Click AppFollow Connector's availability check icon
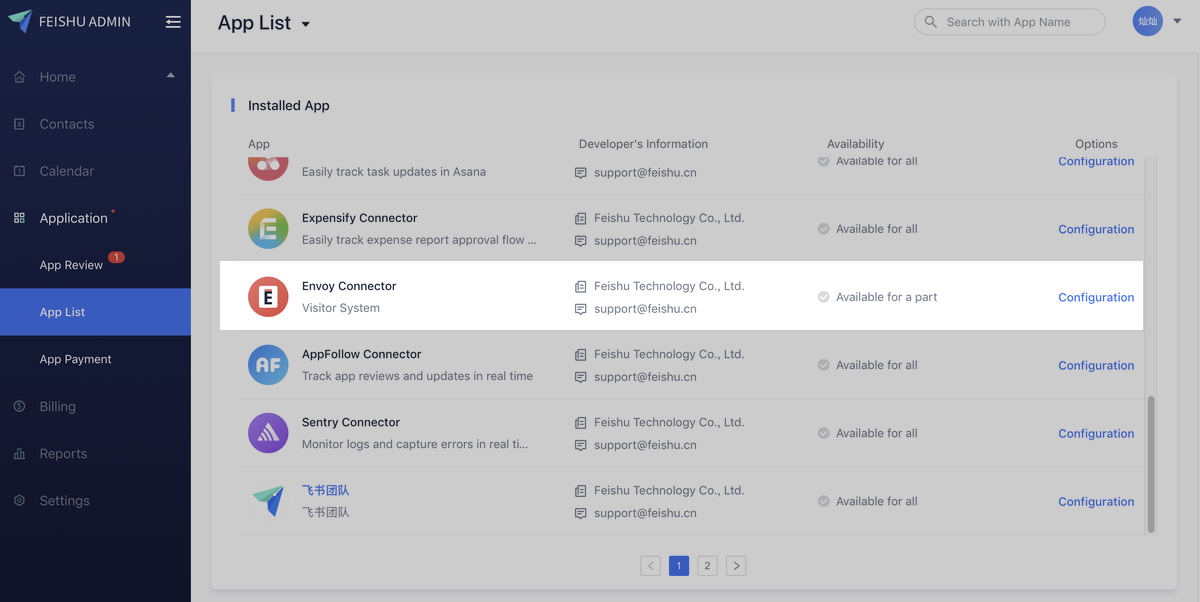Viewport: 1200px width, 602px height. pos(823,365)
